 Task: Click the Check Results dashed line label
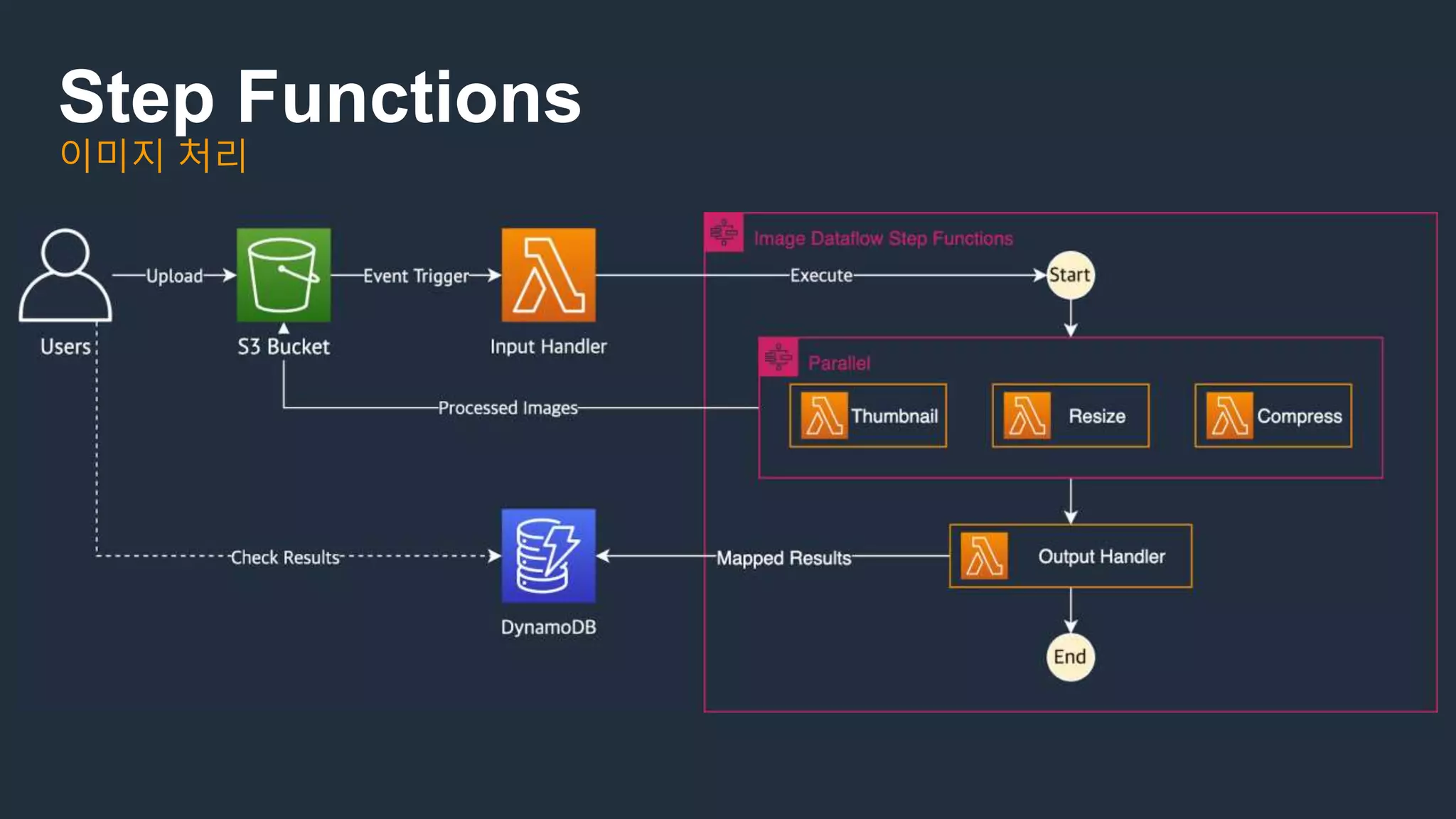[x=285, y=557]
